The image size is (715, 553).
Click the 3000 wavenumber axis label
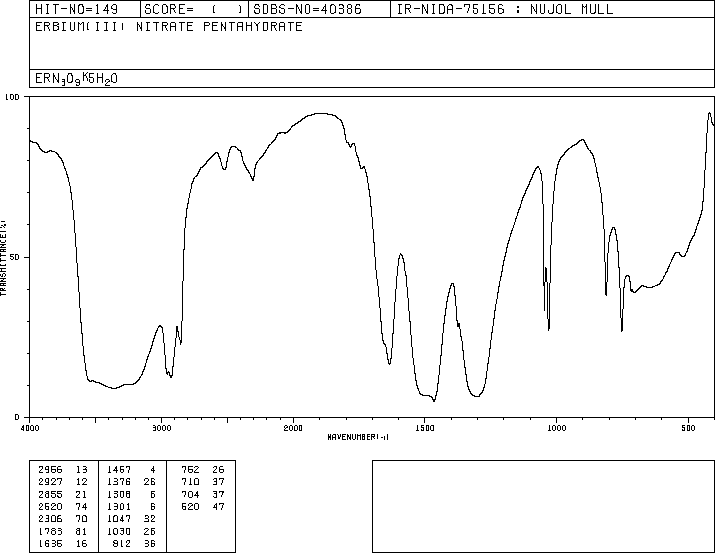(x=161, y=428)
